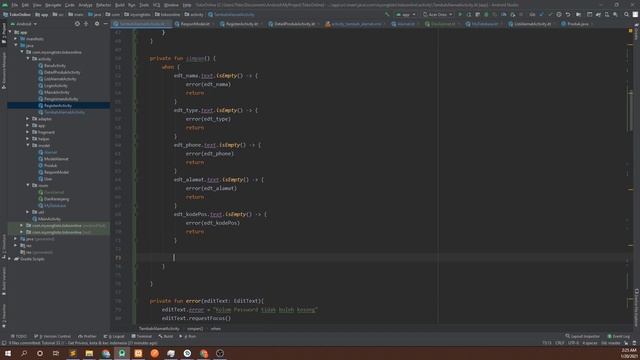Open the TODO tool window
The height and width of the screenshot is (360, 640).
[x=19, y=336]
